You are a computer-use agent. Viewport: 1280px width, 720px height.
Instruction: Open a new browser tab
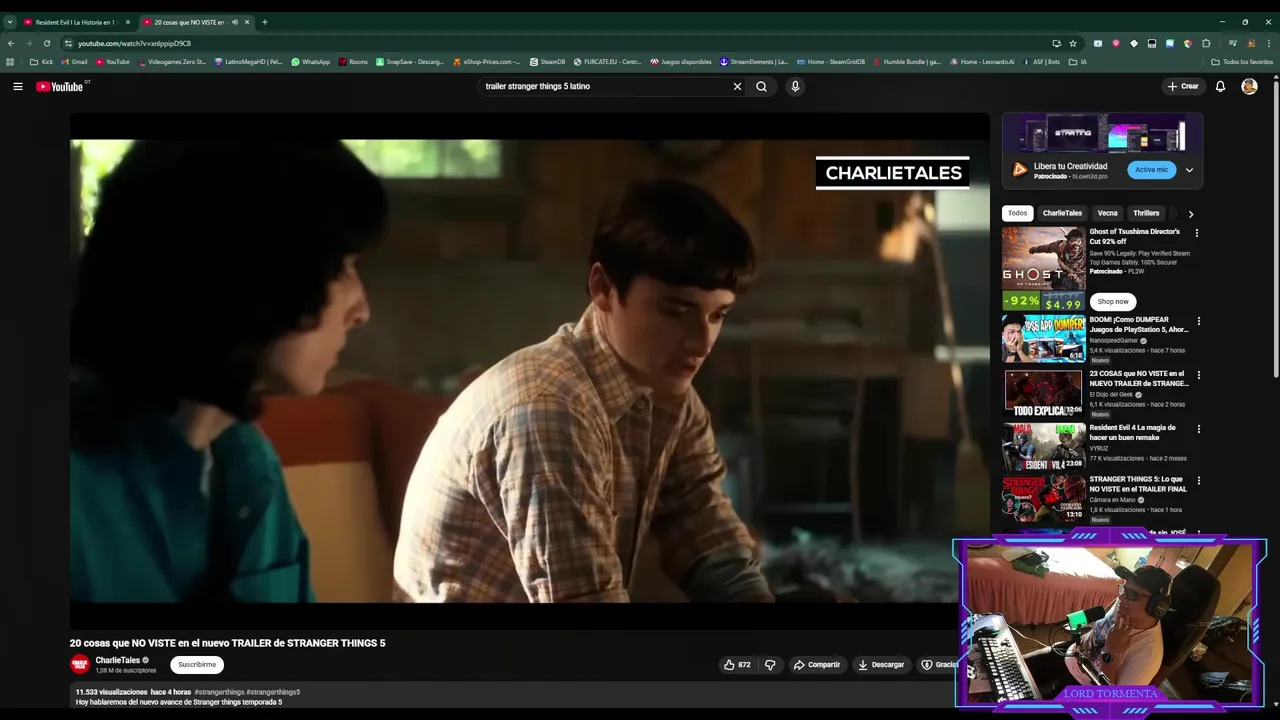pyautogui.click(x=264, y=22)
